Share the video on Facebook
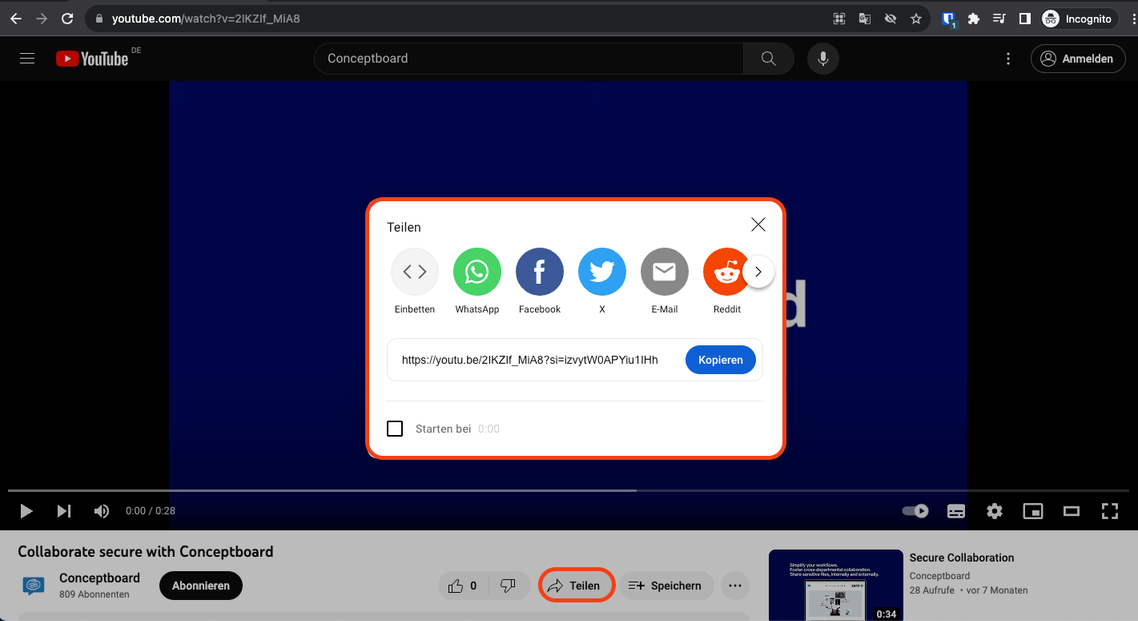 click(539, 272)
